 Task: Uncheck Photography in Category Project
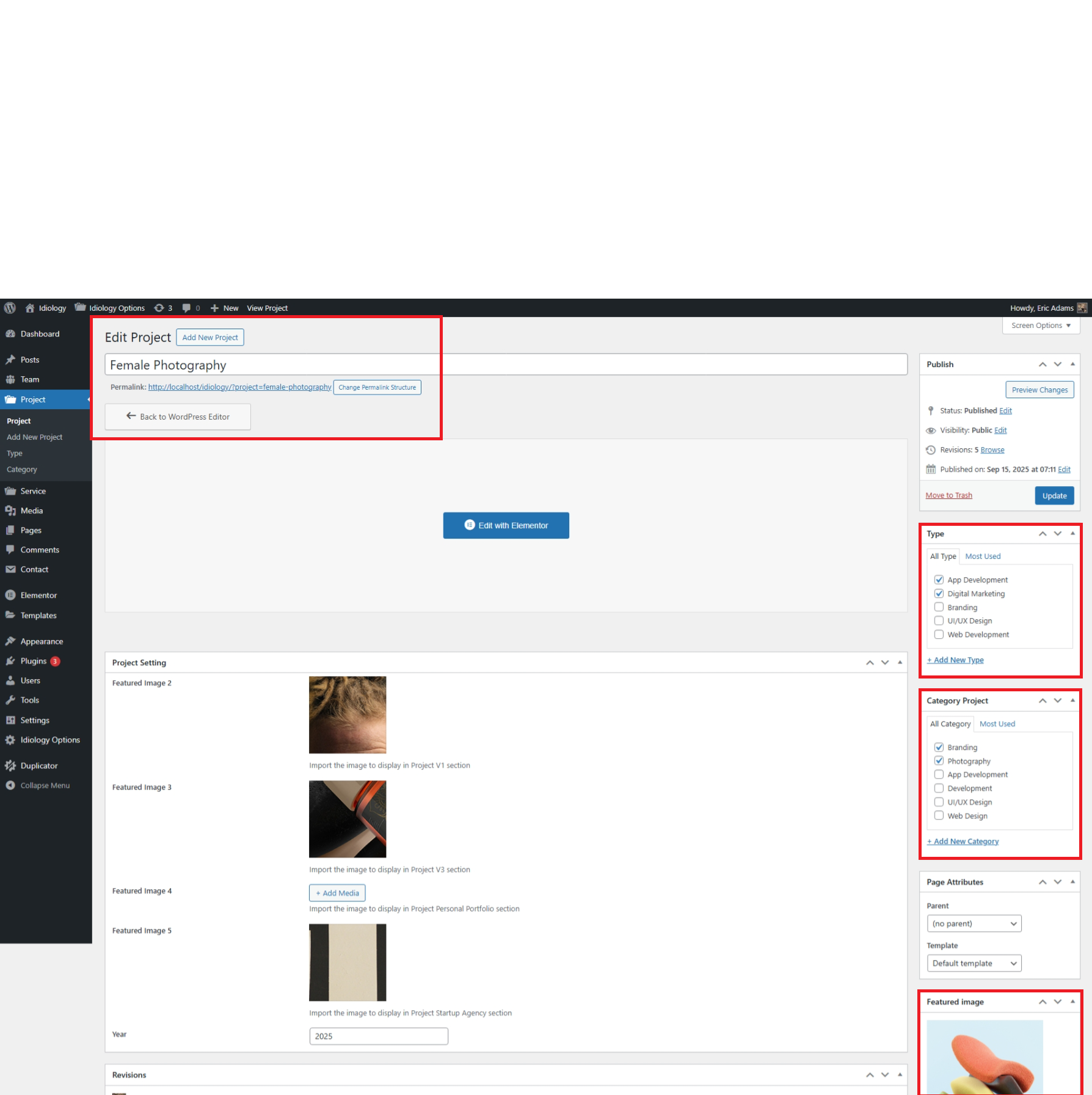click(x=939, y=761)
